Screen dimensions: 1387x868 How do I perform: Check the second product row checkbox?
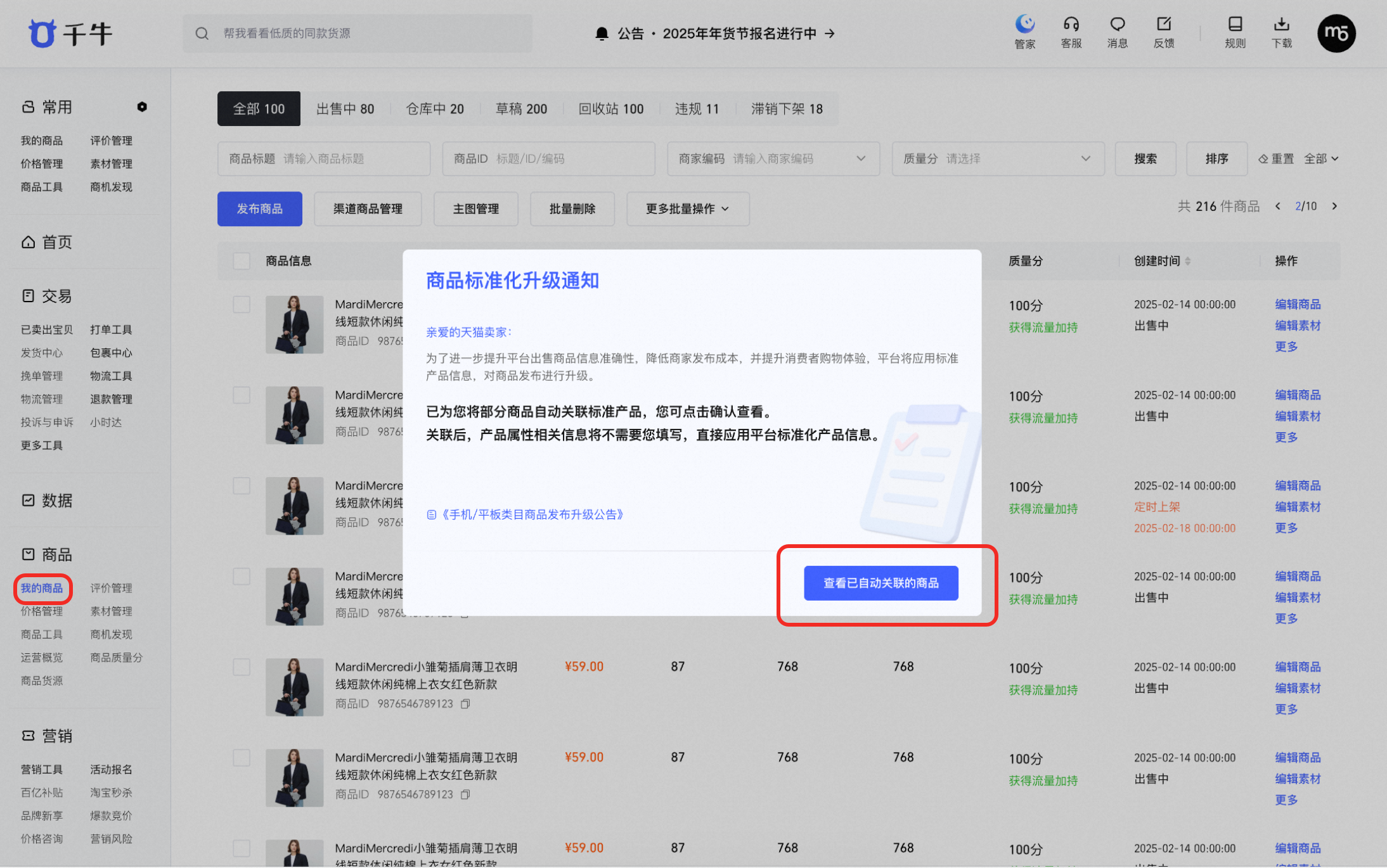(242, 395)
